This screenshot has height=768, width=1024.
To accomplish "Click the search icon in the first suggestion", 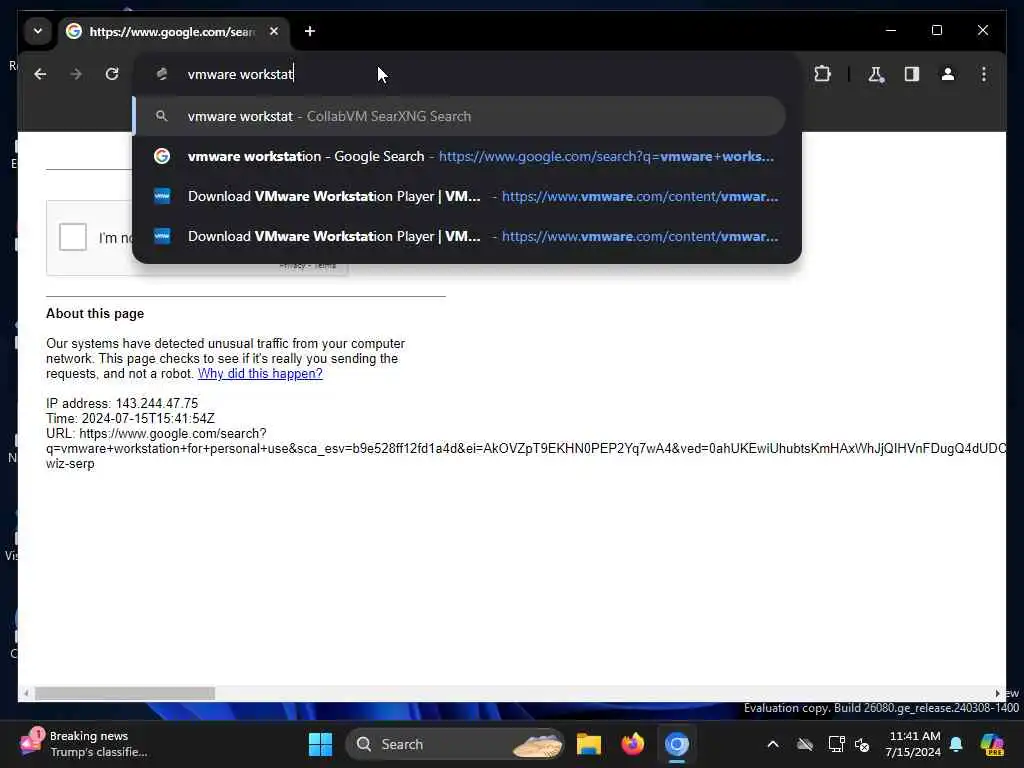I will point(161,116).
